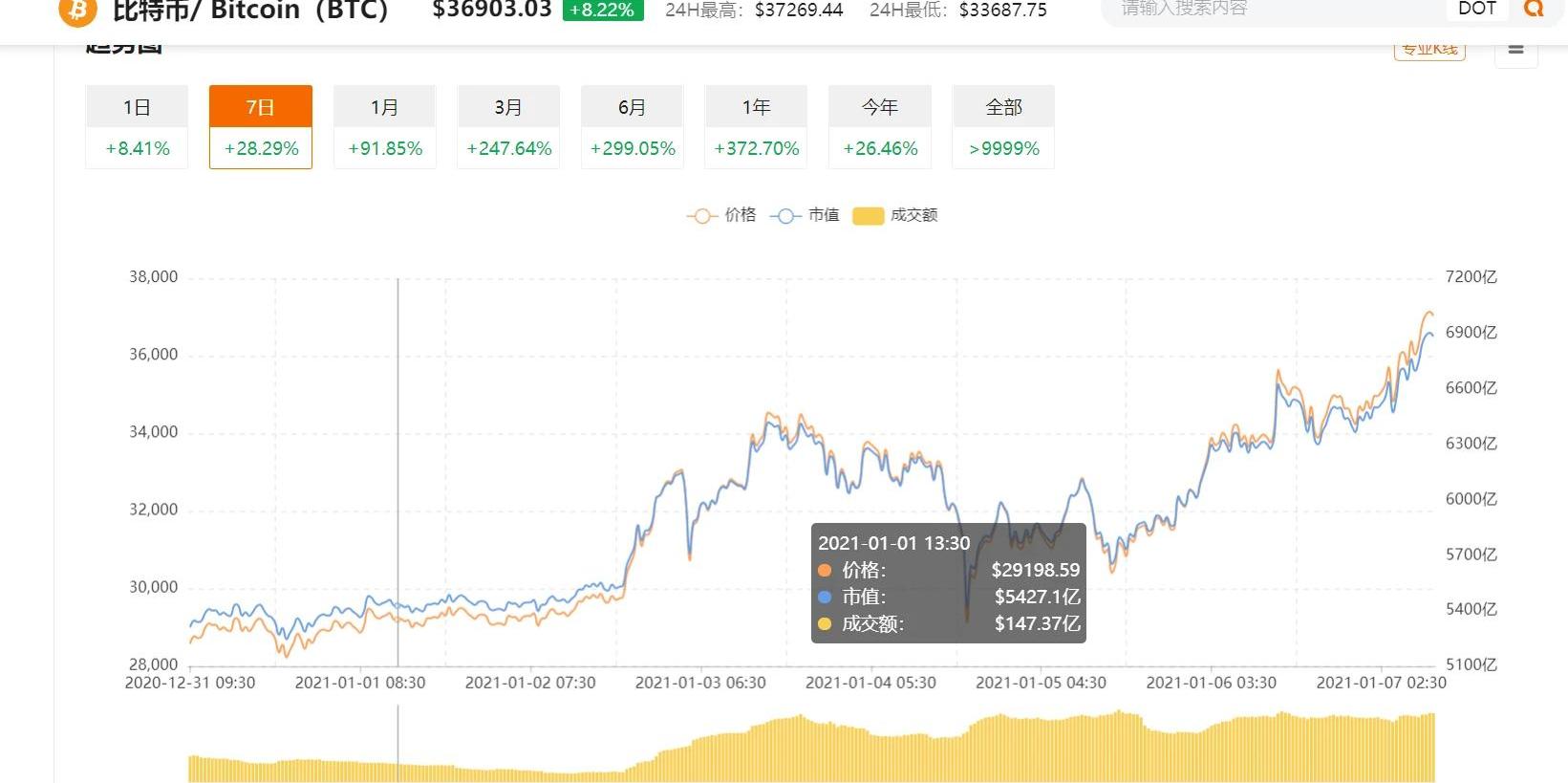Viewport: 1568px width, 783px height.
Task: Show the 1年 price trend
Action: tap(756, 126)
